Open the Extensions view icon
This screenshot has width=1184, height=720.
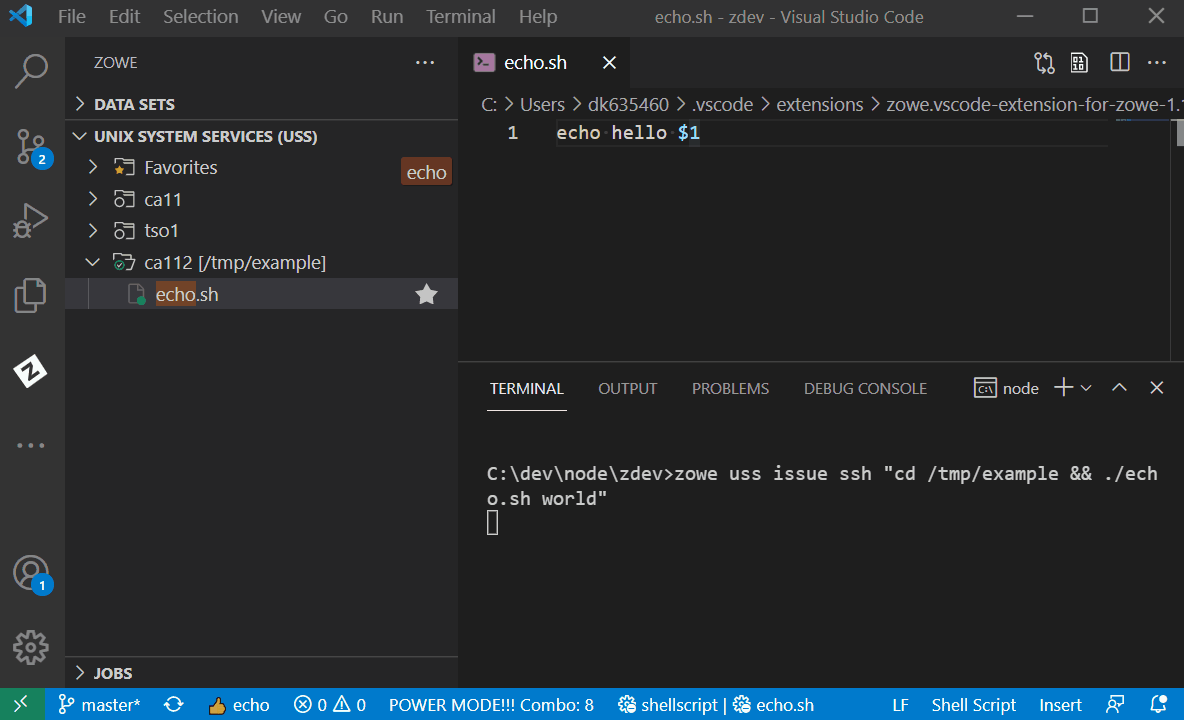click(30, 295)
